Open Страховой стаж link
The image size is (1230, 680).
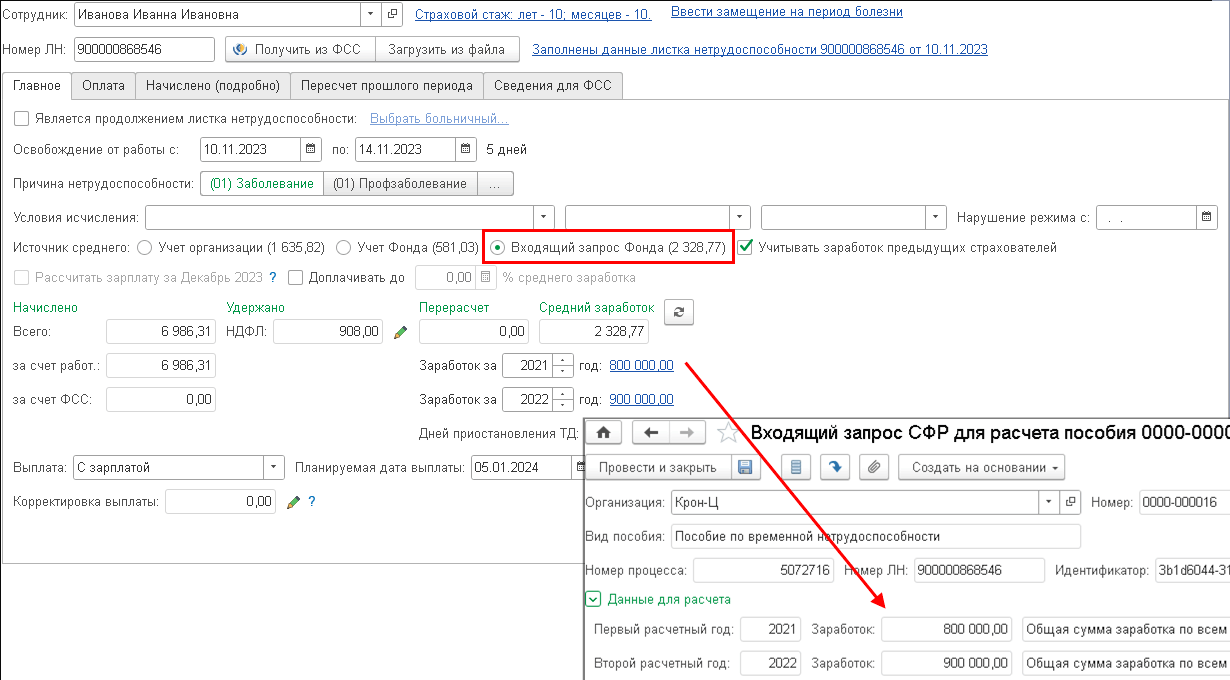533,14
